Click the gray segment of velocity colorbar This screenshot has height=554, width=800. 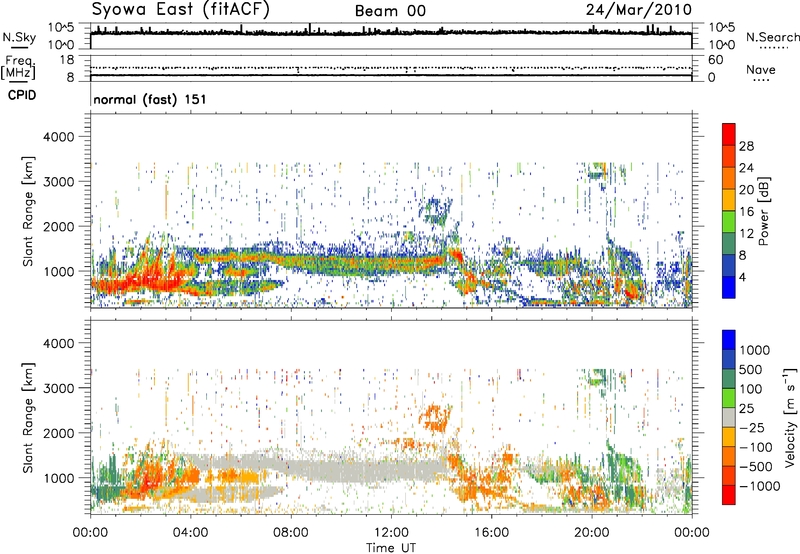click(x=729, y=417)
